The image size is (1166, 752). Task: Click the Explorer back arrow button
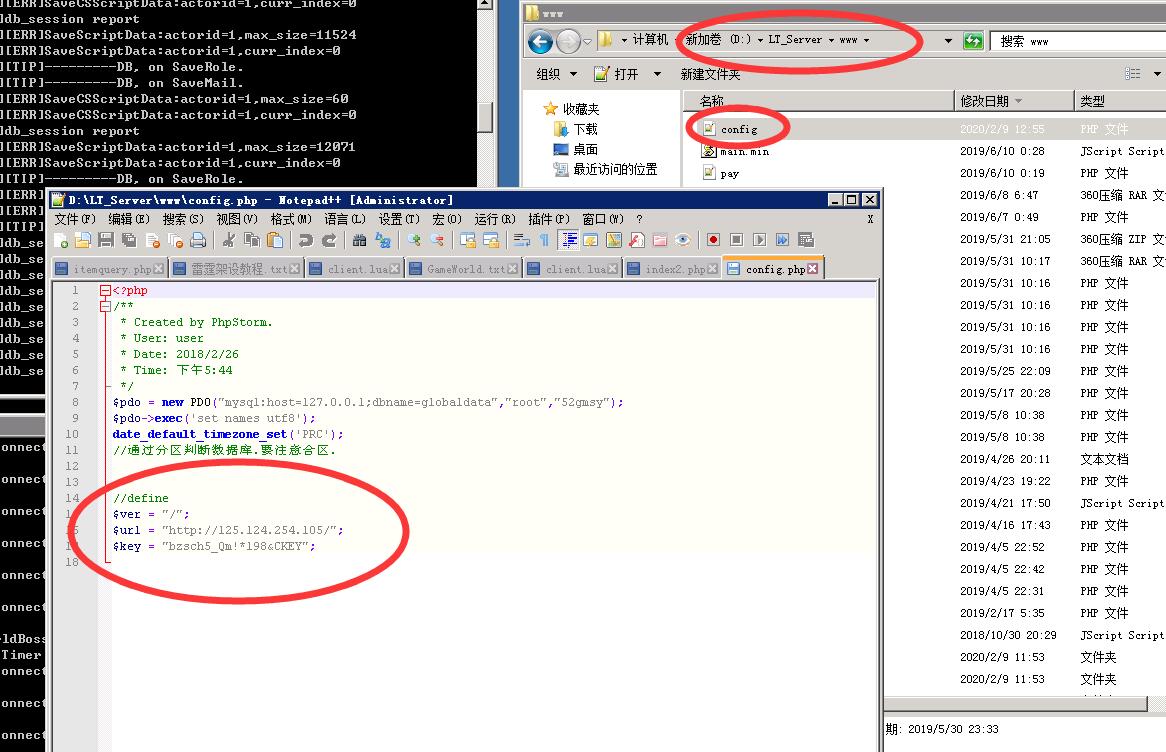click(540, 41)
